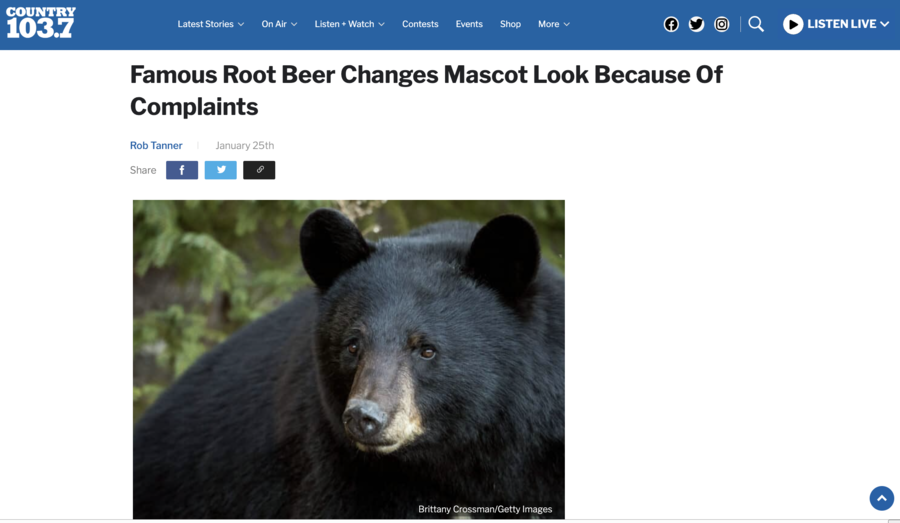Open author Rob Tanner's page
This screenshot has width=900, height=523.
pos(156,145)
